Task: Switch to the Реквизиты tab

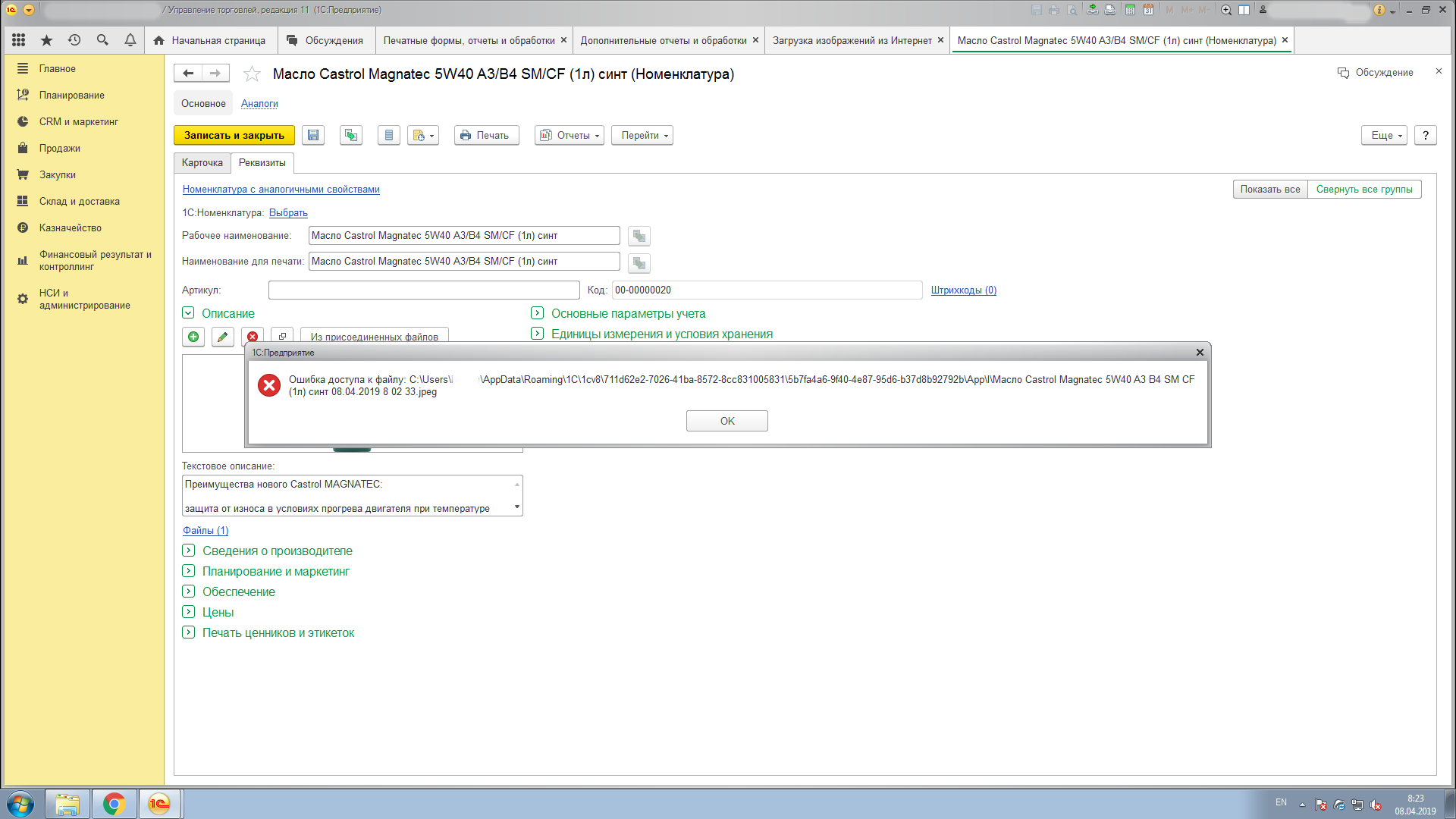Action: pyautogui.click(x=262, y=162)
